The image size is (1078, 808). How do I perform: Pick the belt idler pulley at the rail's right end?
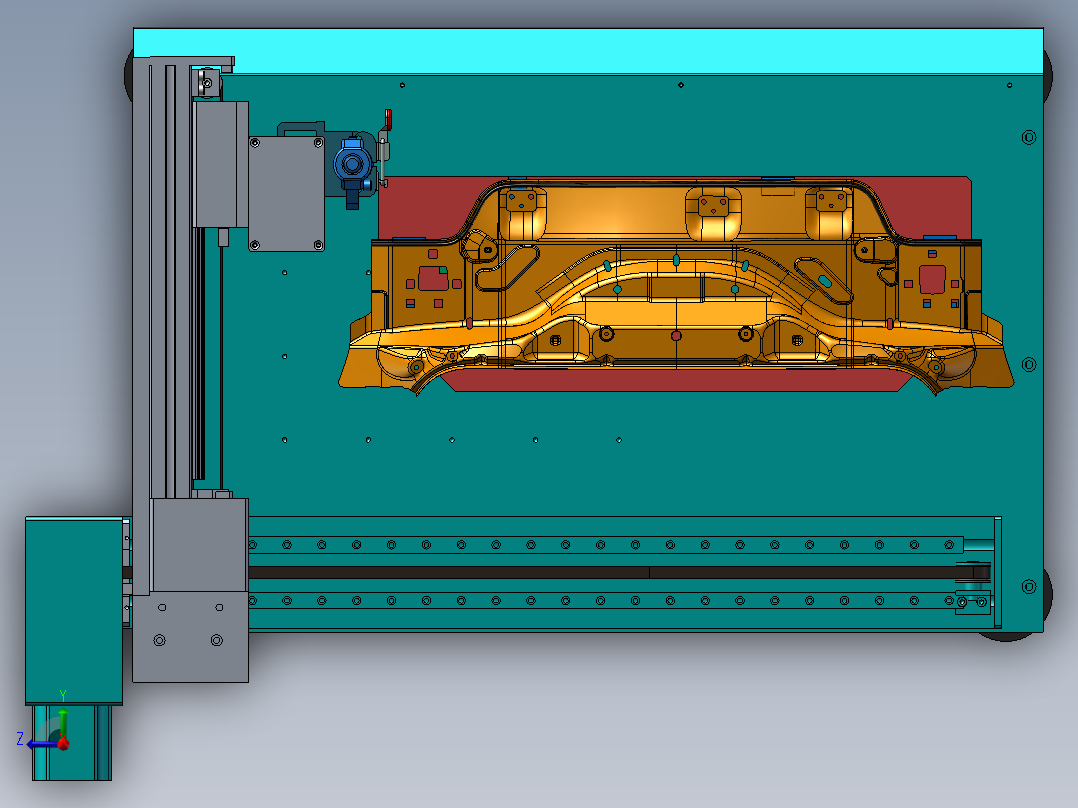pos(973,572)
